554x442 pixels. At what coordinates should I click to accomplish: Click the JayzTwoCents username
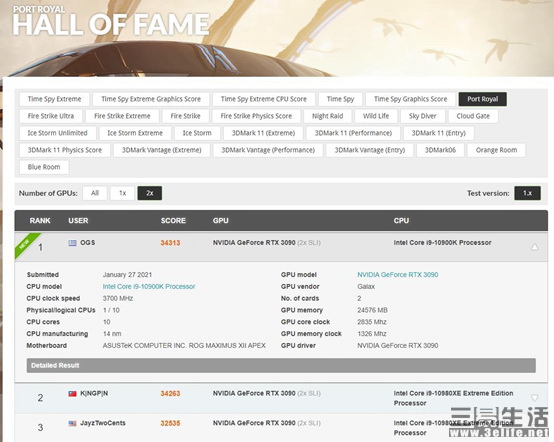tap(102, 423)
